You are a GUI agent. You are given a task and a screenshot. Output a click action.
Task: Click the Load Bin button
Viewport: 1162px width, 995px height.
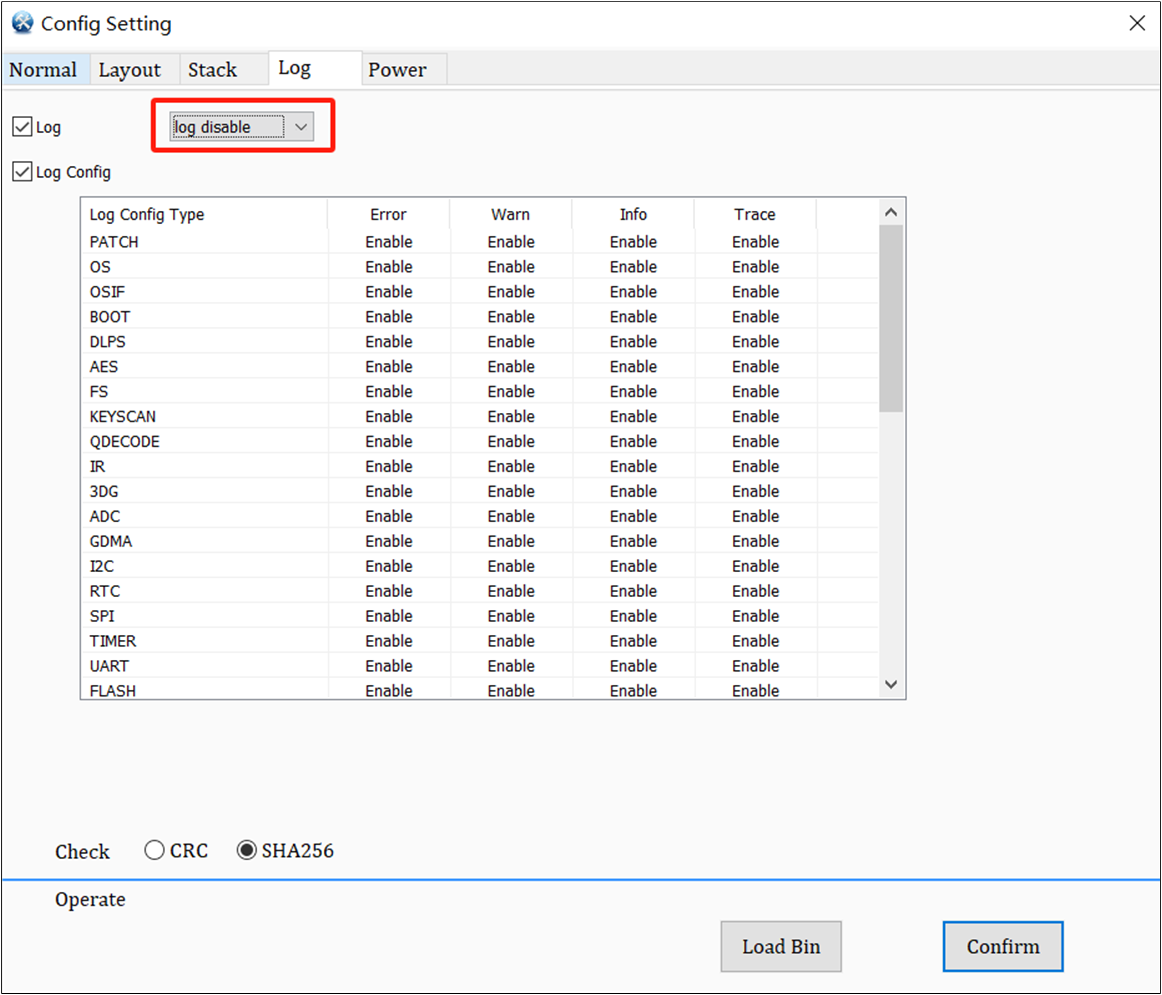(x=781, y=946)
